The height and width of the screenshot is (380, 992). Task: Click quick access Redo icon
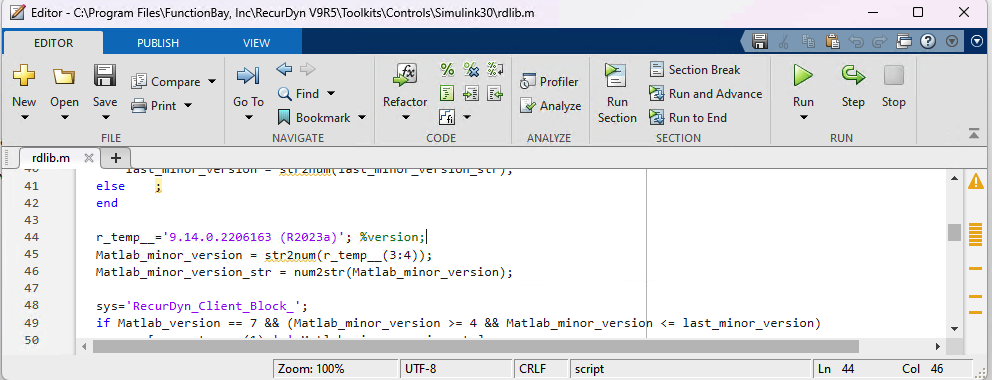pyautogui.click(x=879, y=42)
